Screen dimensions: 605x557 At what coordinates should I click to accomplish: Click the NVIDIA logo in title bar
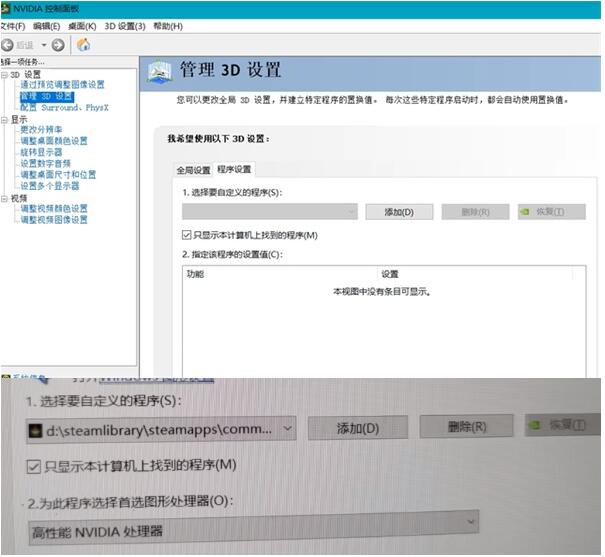coord(5,8)
